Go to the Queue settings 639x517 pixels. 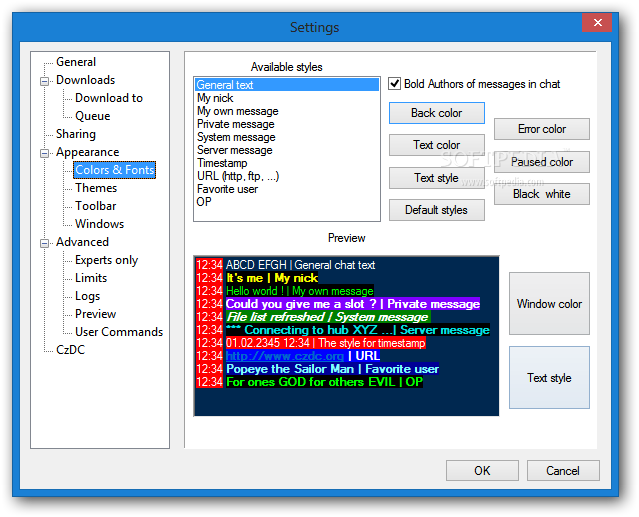pyautogui.click(x=93, y=116)
